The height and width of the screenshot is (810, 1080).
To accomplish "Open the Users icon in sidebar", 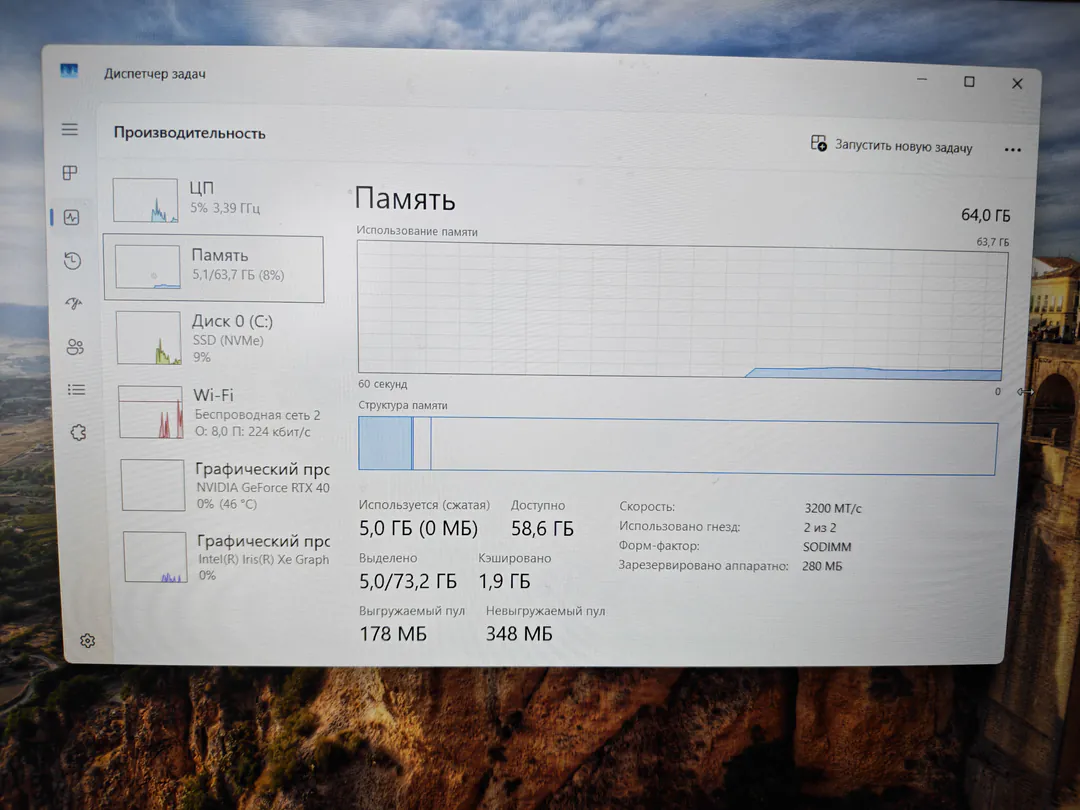I will [x=75, y=346].
